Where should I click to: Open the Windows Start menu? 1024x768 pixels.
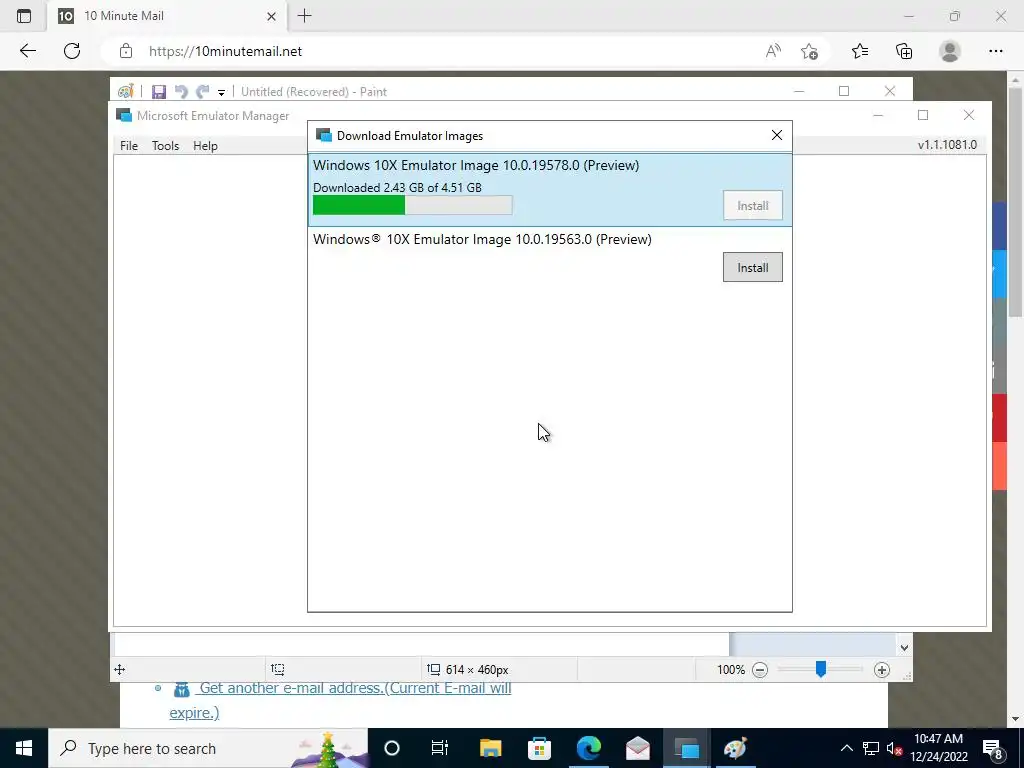[24, 748]
